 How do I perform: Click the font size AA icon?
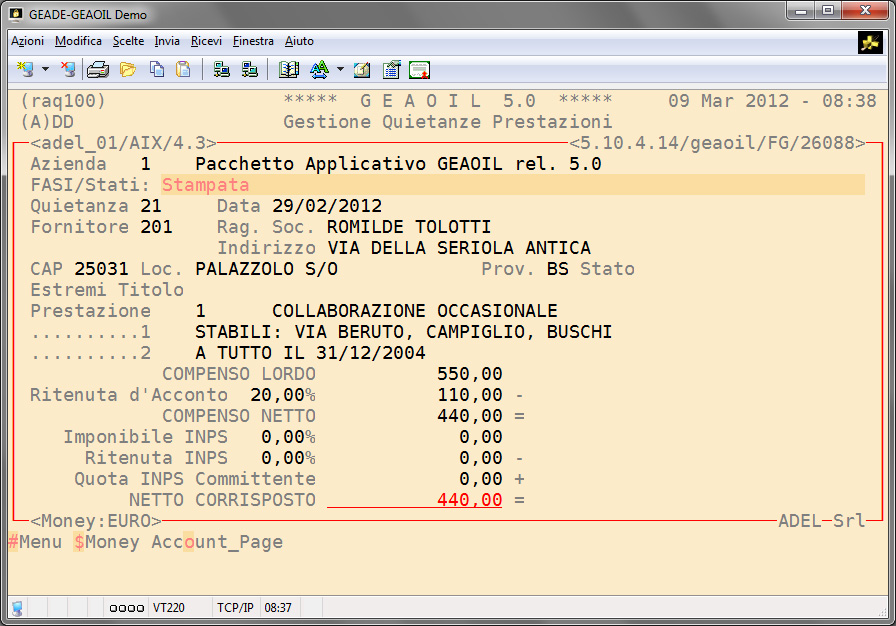coord(319,70)
